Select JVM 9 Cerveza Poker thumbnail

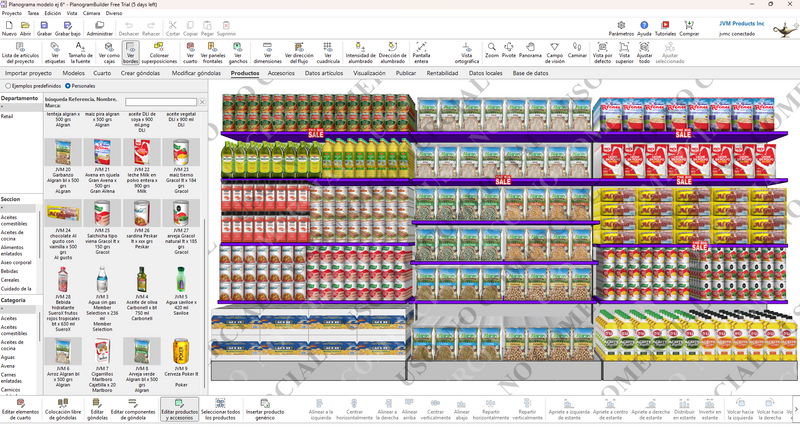click(x=181, y=350)
